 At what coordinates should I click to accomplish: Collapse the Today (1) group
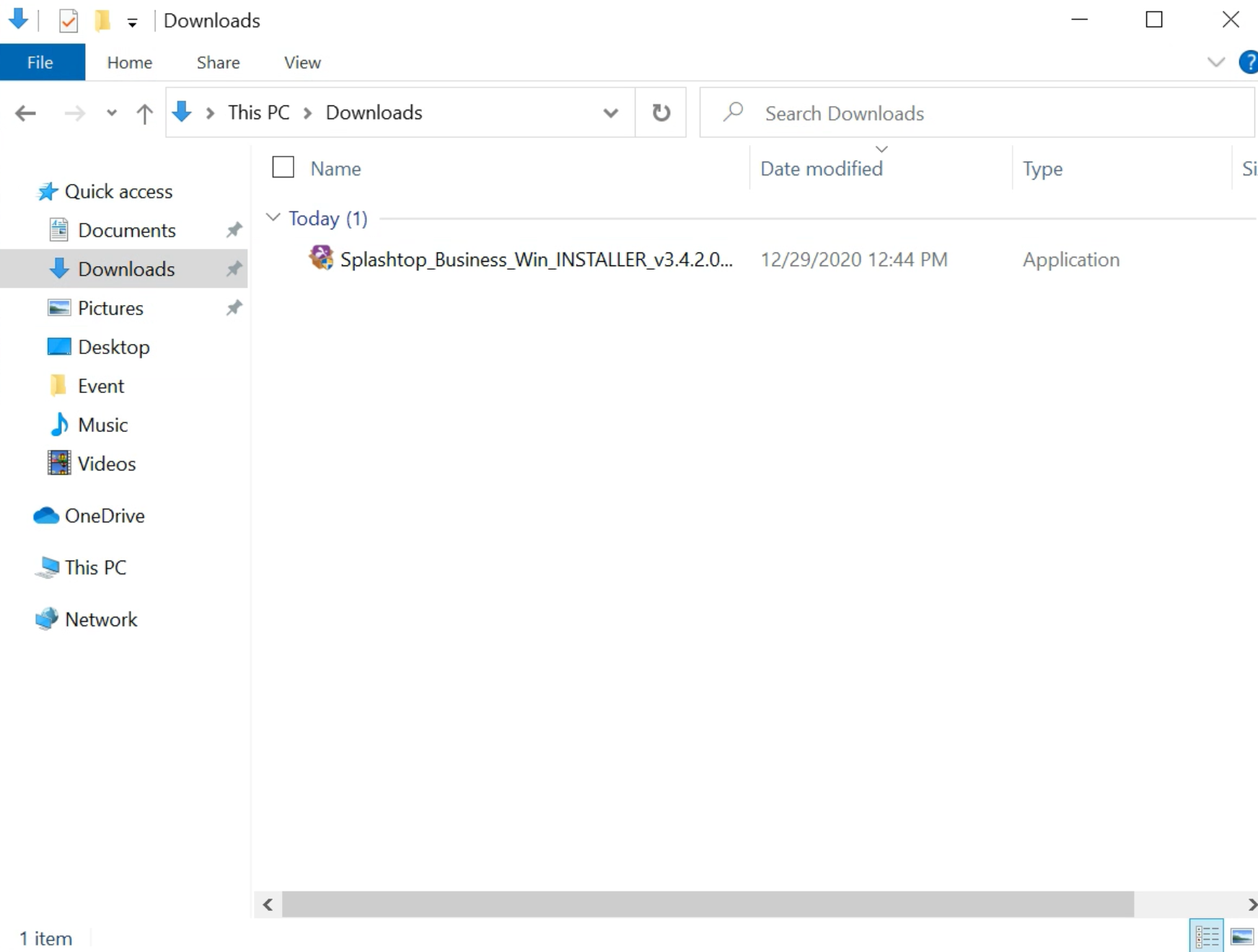(x=273, y=218)
